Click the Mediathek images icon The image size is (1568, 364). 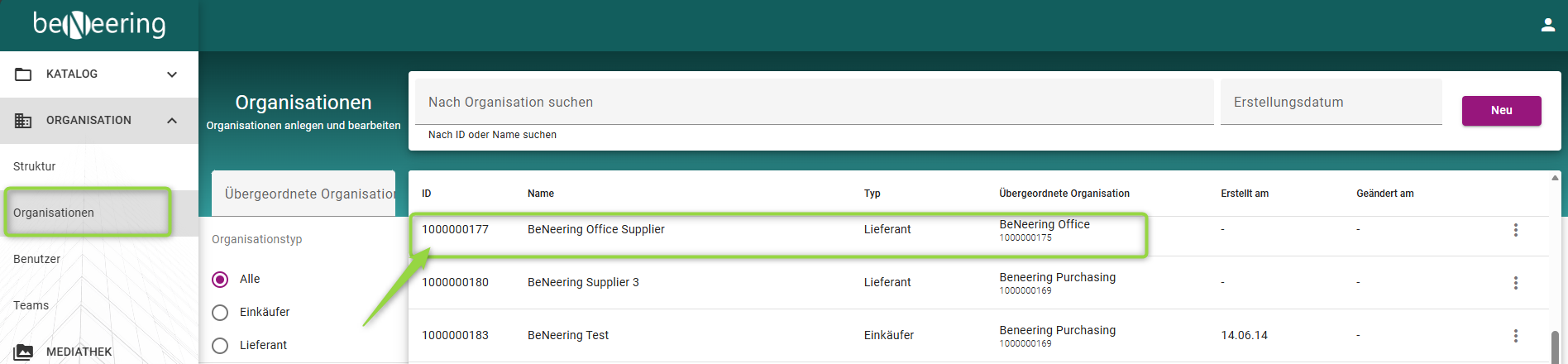click(23, 352)
